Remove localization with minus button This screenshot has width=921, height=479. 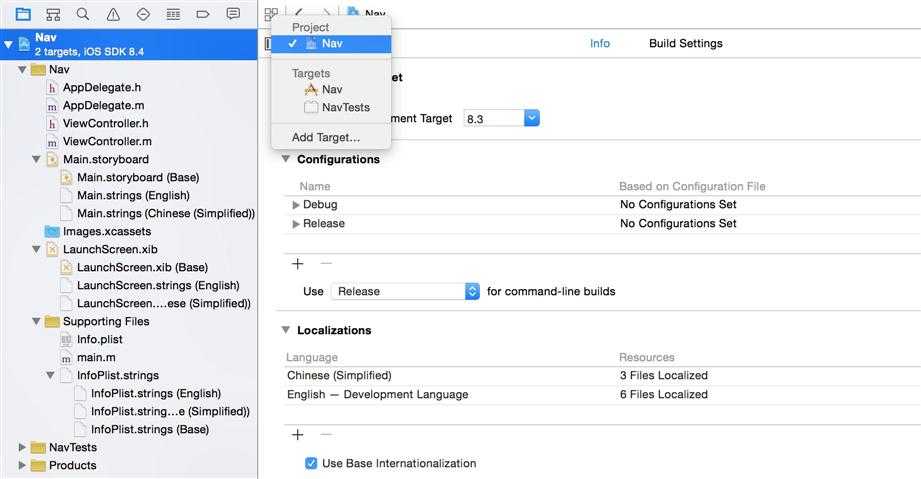point(326,435)
